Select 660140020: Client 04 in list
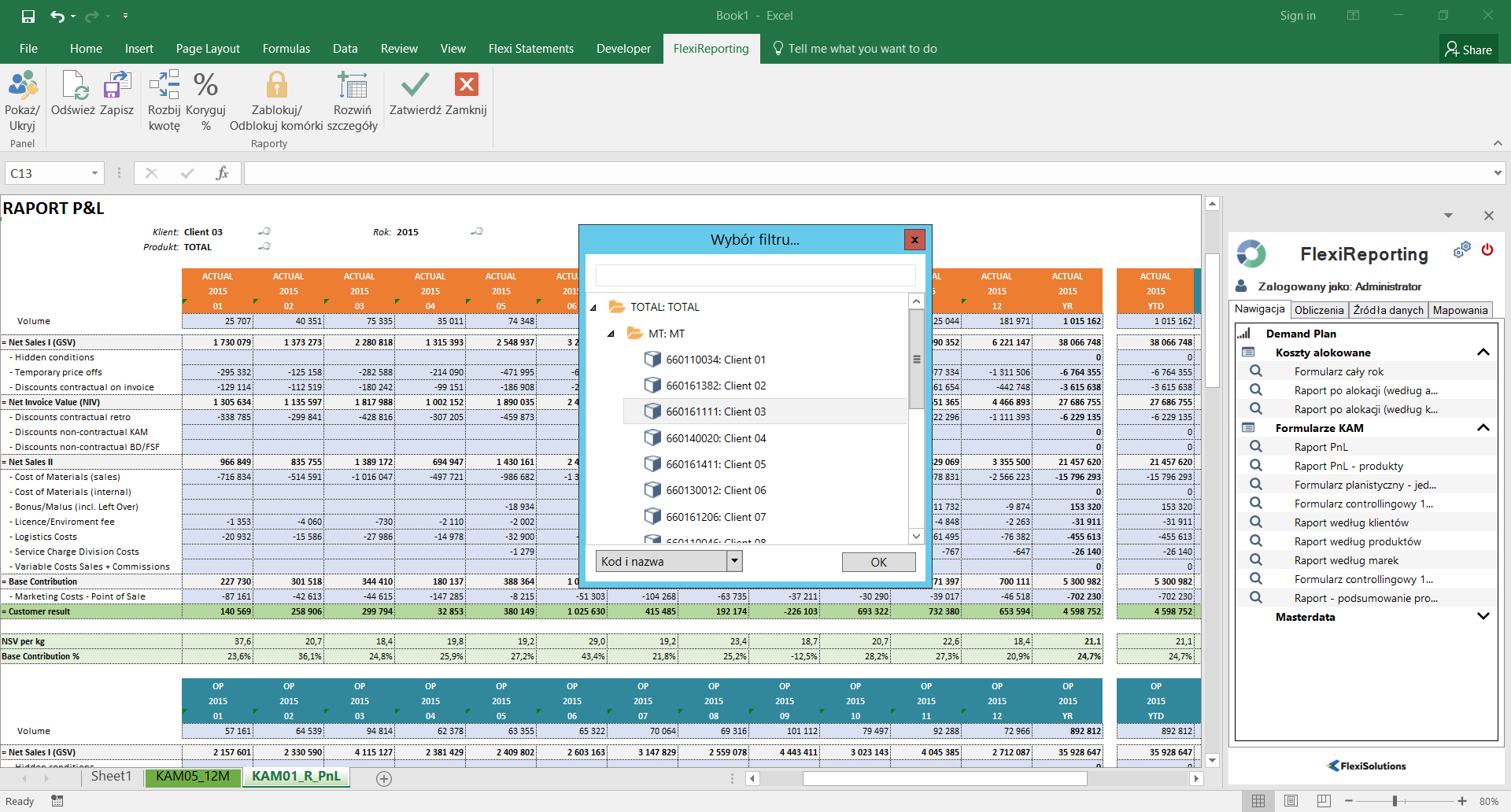Screen dimensions: 1511x812 point(715,438)
